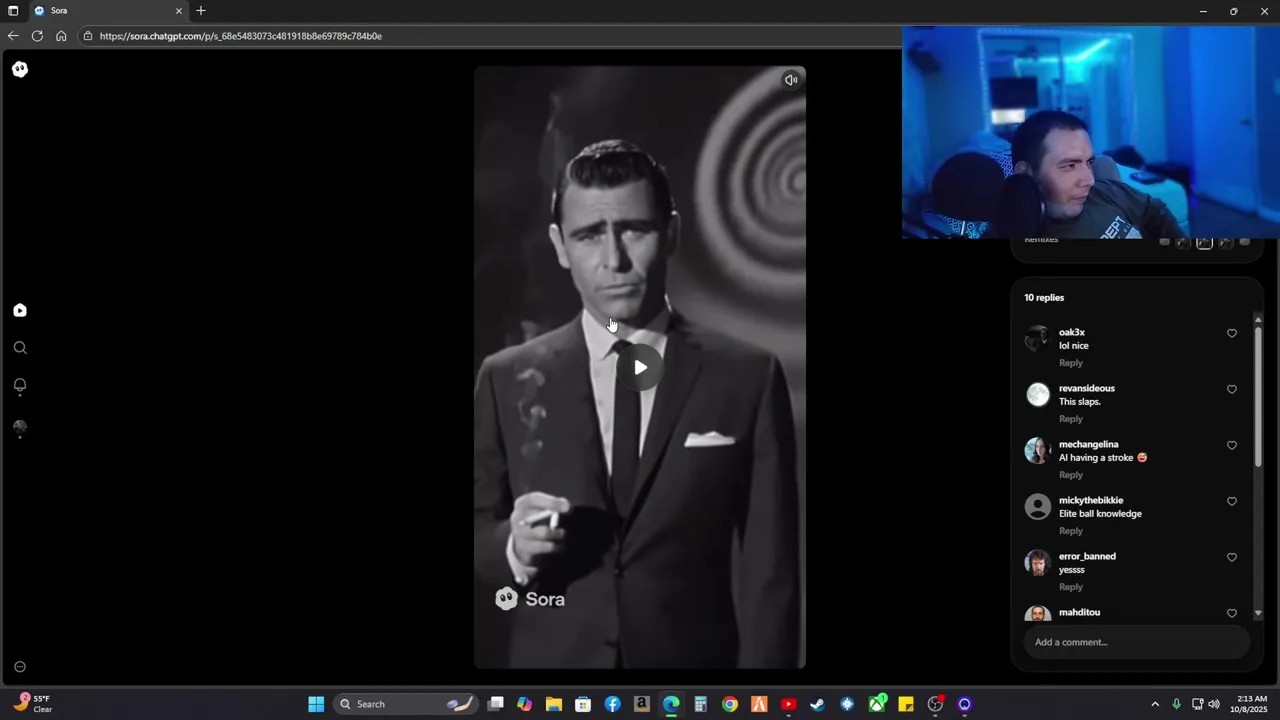Viewport: 1280px width, 720px height.
Task: Open Facebook from taskbar
Action: (x=612, y=704)
